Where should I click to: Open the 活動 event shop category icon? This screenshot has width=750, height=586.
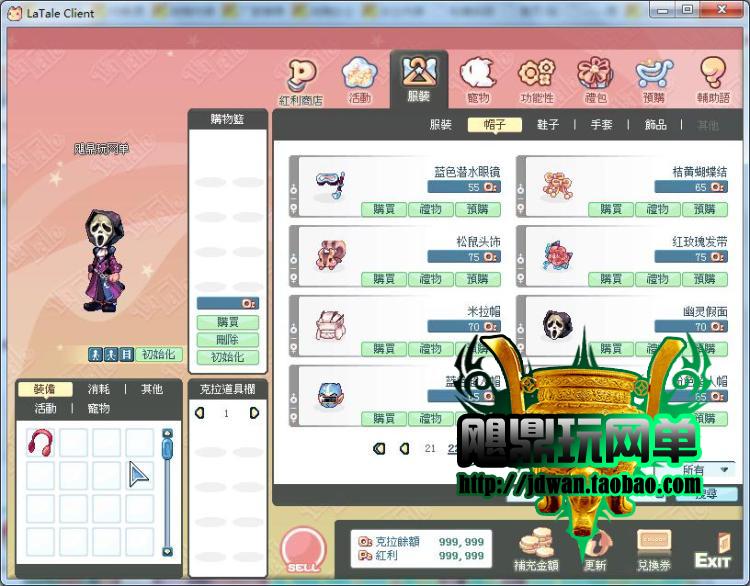(359, 80)
